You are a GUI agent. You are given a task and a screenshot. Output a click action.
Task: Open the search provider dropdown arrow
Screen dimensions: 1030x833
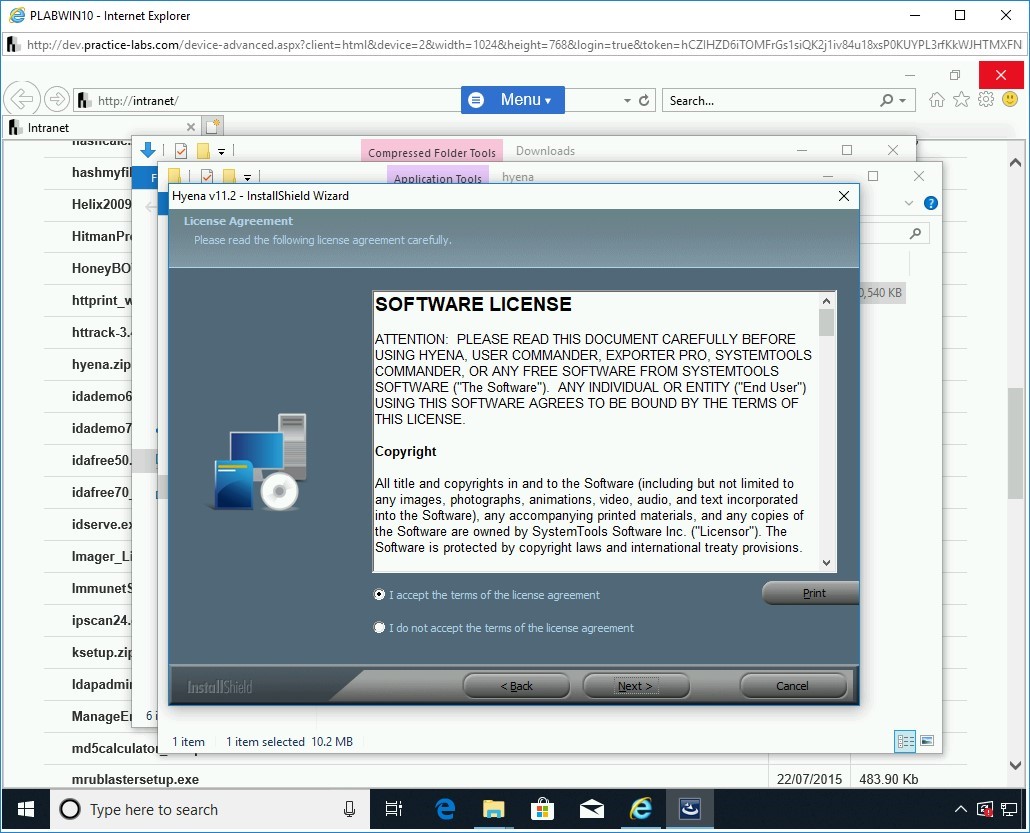tap(903, 101)
